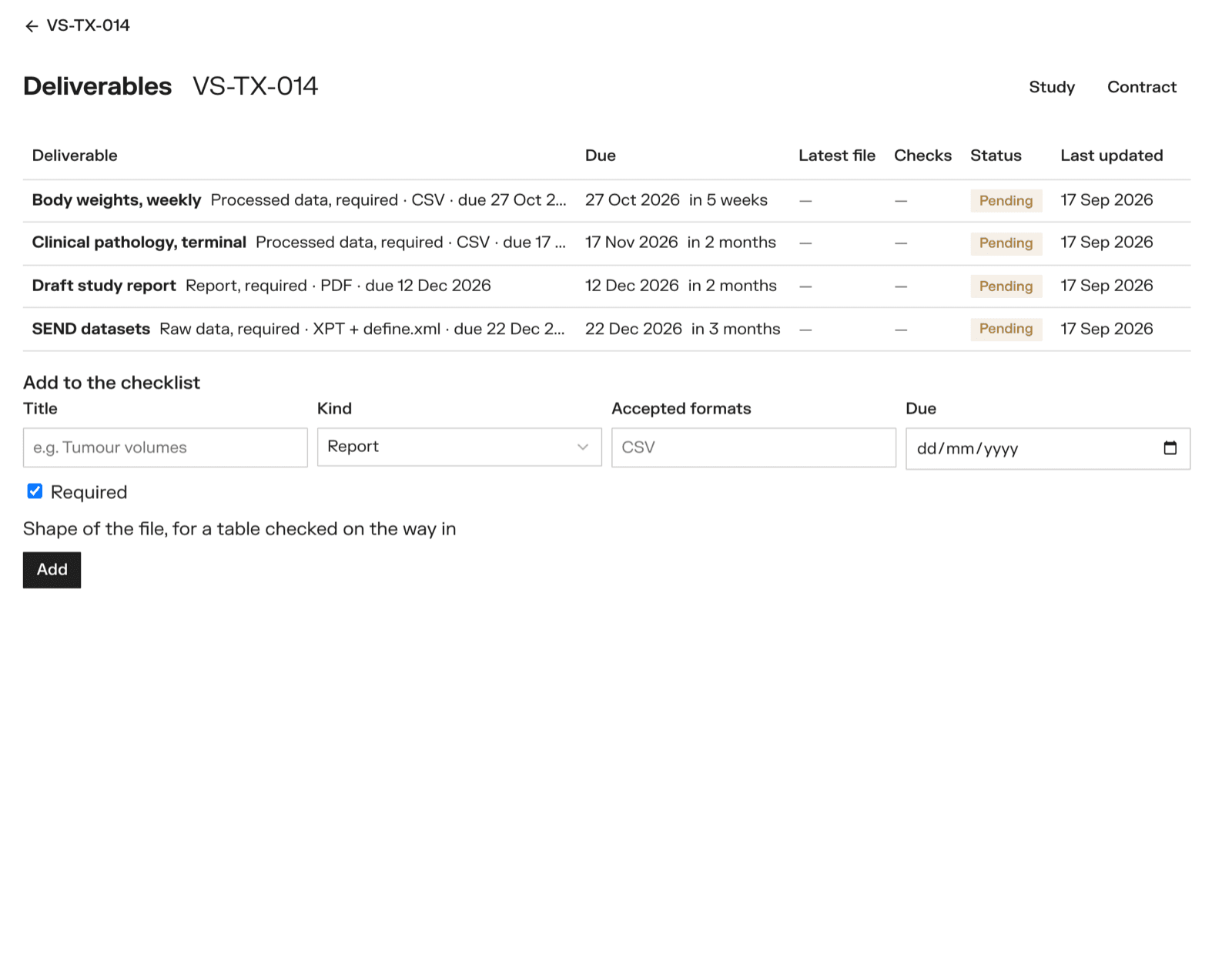Click the Due column header
Viewport: 1232px width, 958px height.
pyautogui.click(x=600, y=156)
